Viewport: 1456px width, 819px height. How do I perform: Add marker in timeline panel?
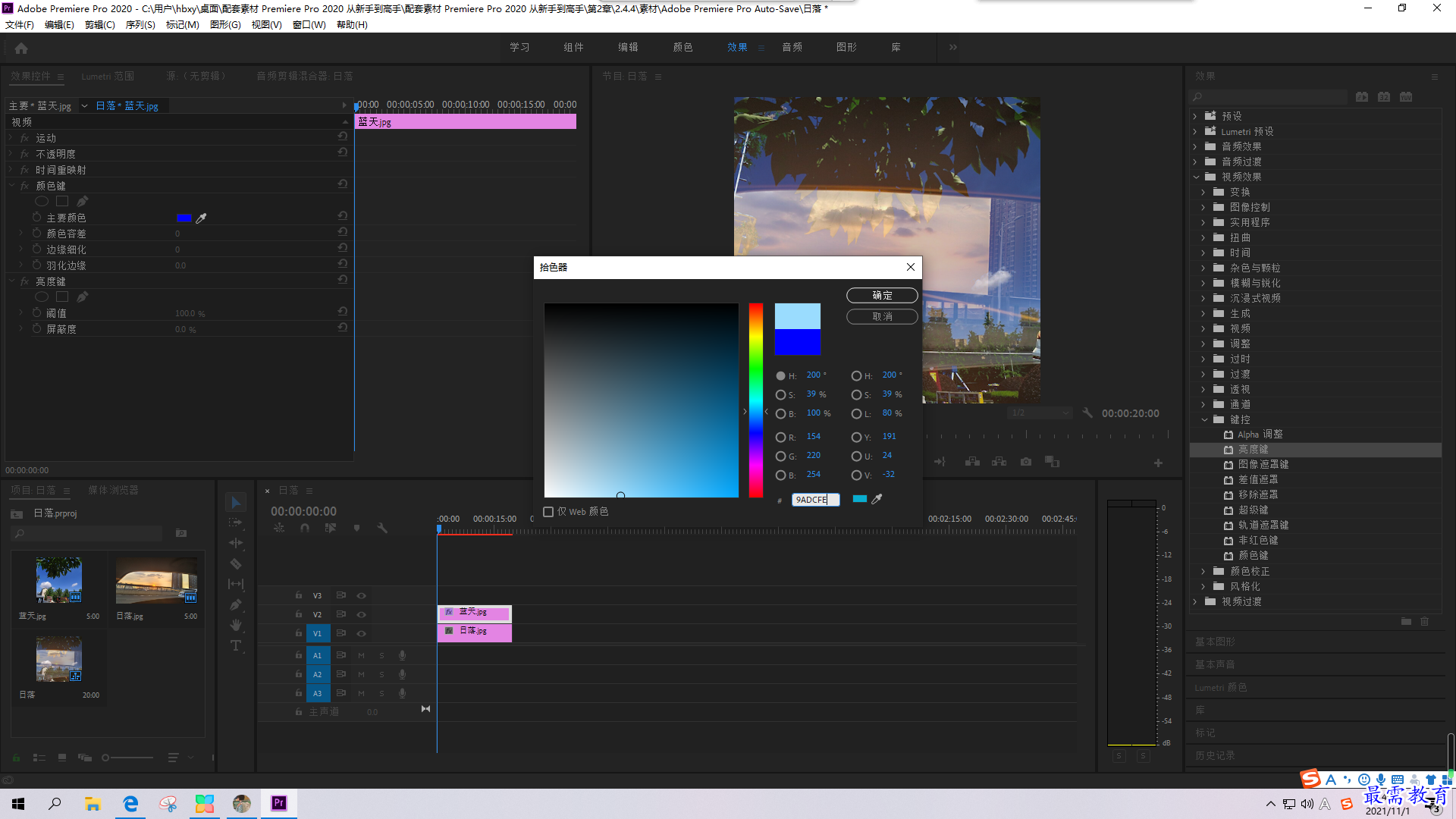point(356,528)
